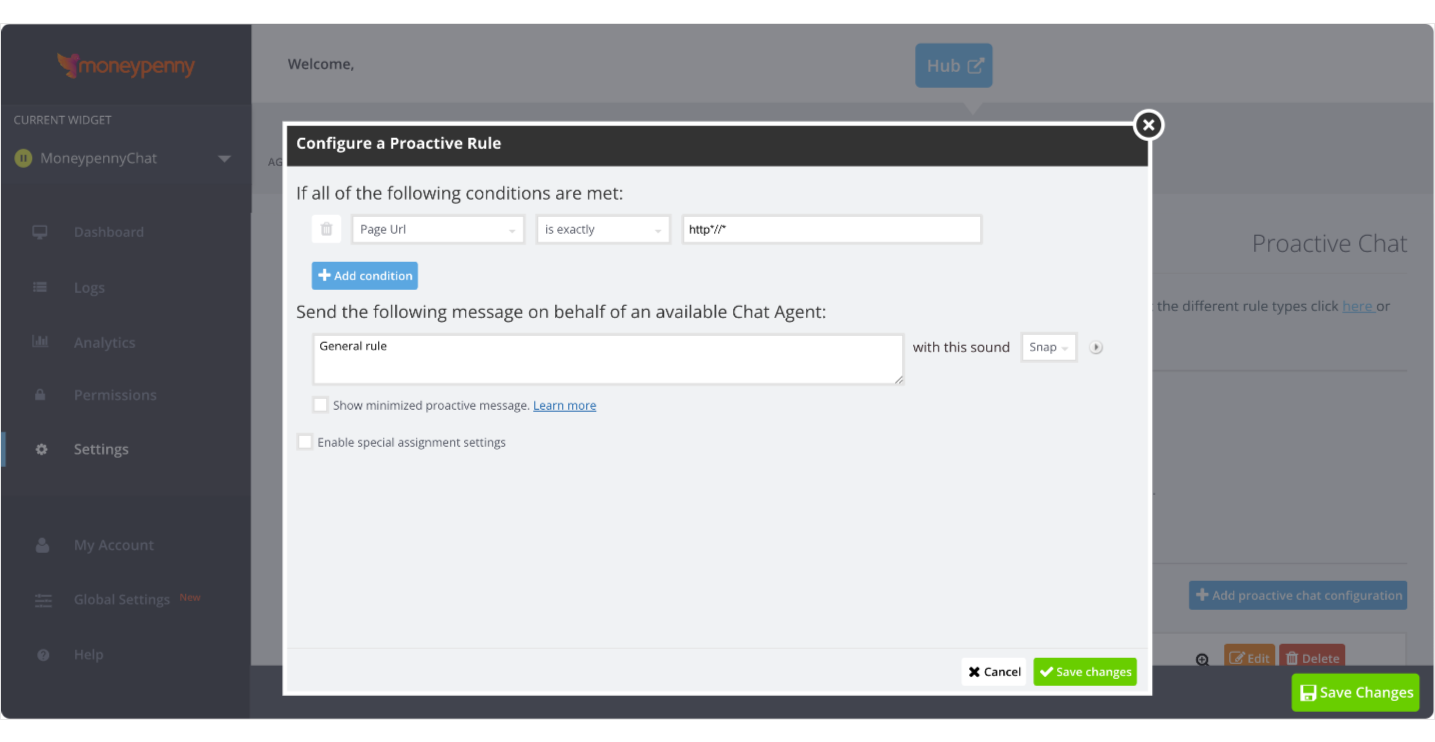Open Logs via the sidebar list icon
1435x742 pixels.
[40, 287]
